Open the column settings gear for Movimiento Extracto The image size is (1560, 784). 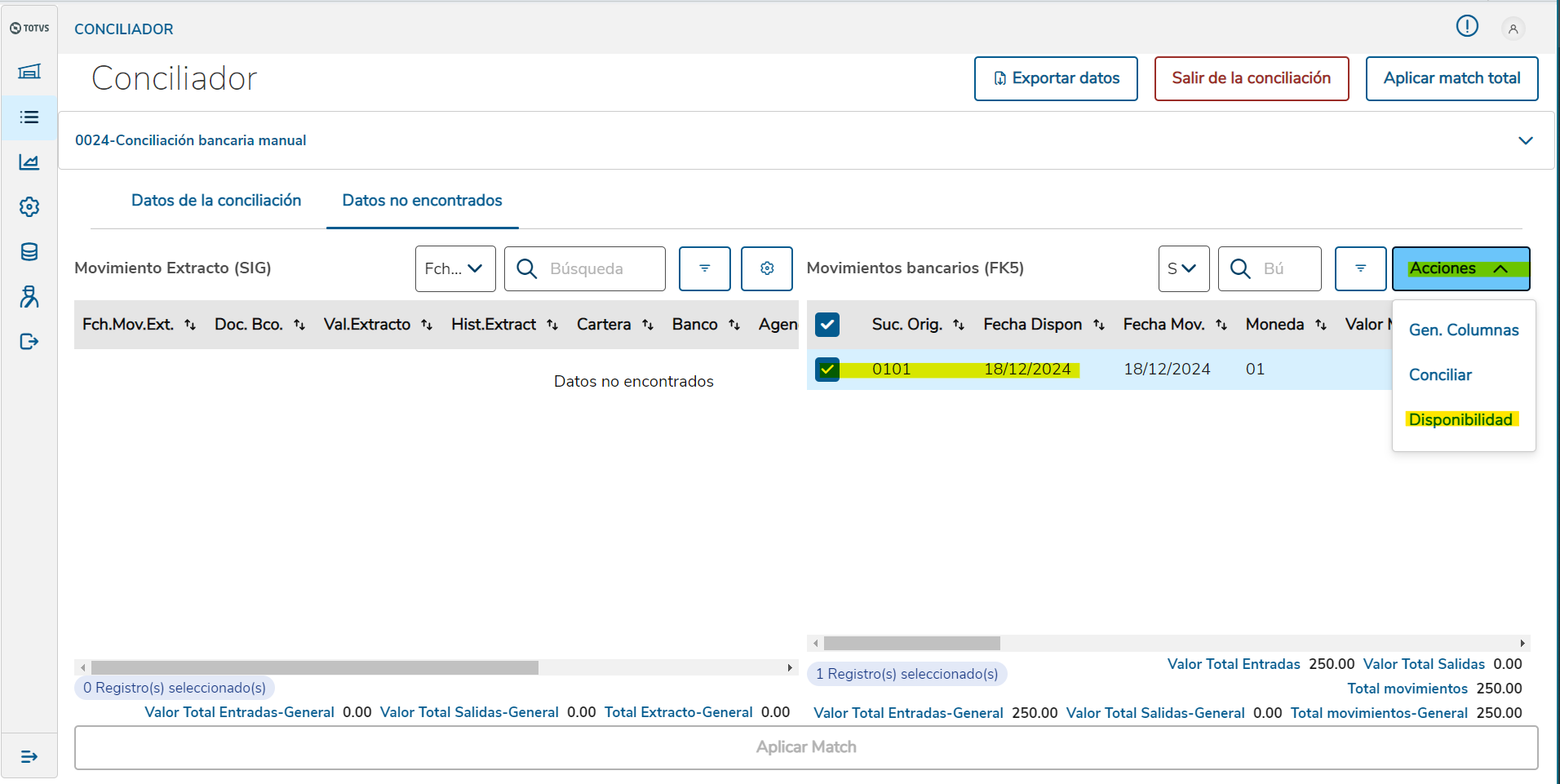tap(766, 268)
